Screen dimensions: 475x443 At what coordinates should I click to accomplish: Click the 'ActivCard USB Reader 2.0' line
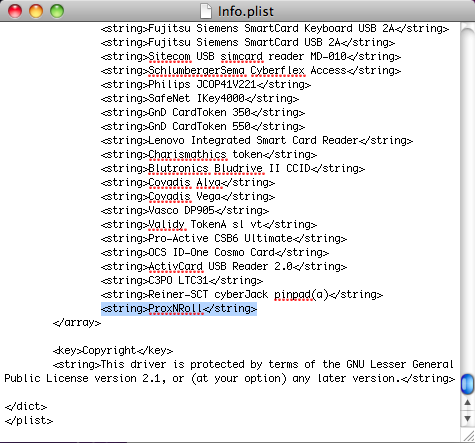coord(224,267)
